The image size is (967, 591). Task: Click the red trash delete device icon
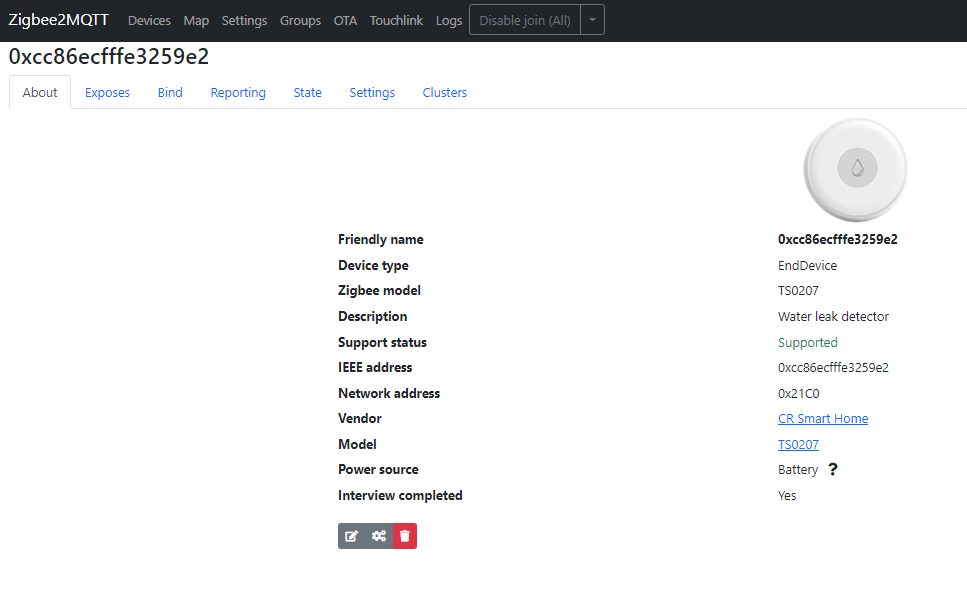(x=405, y=536)
